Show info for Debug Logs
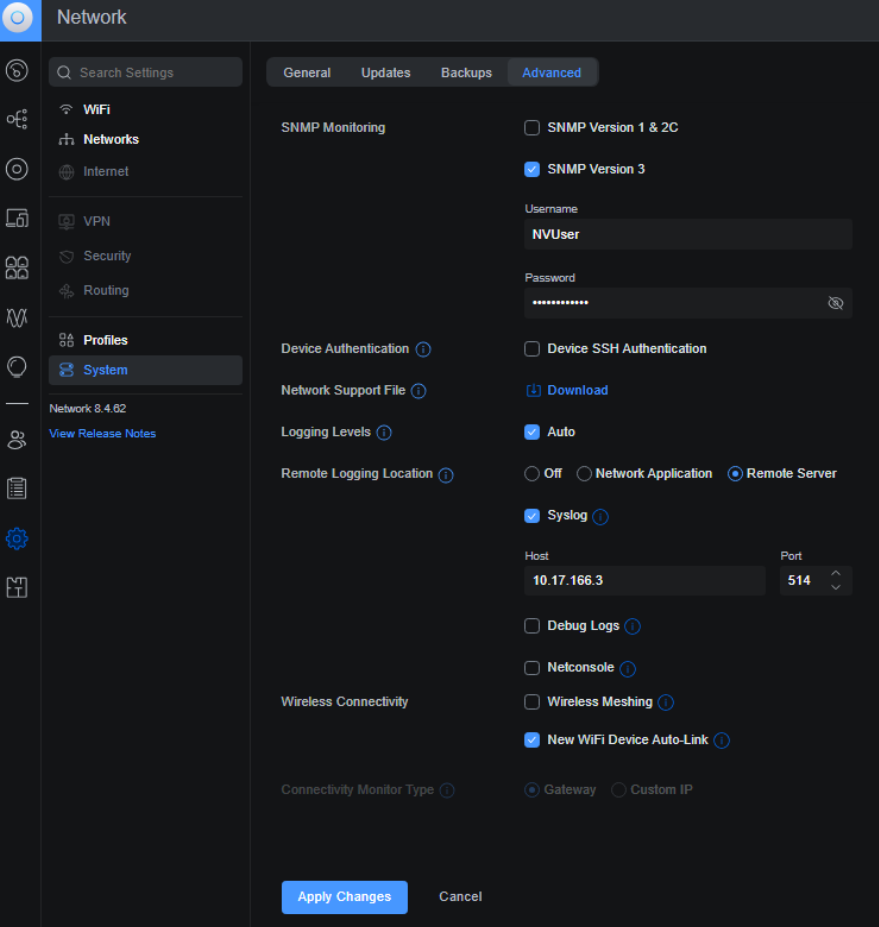 [633, 626]
